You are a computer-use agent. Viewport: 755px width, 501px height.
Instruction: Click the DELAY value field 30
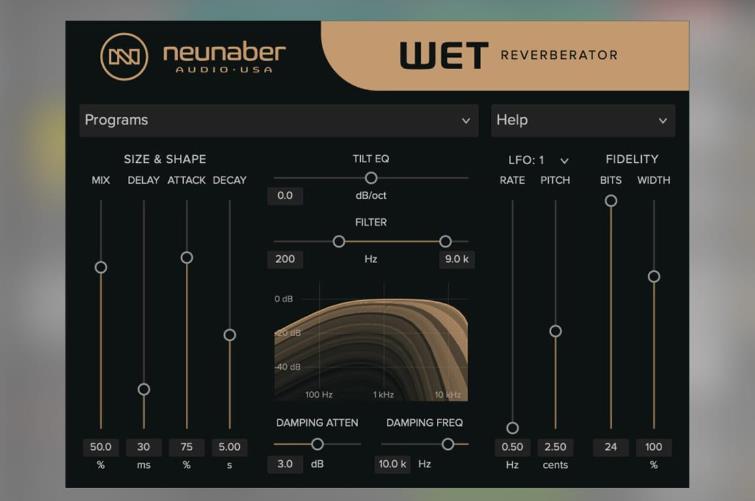(143, 447)
